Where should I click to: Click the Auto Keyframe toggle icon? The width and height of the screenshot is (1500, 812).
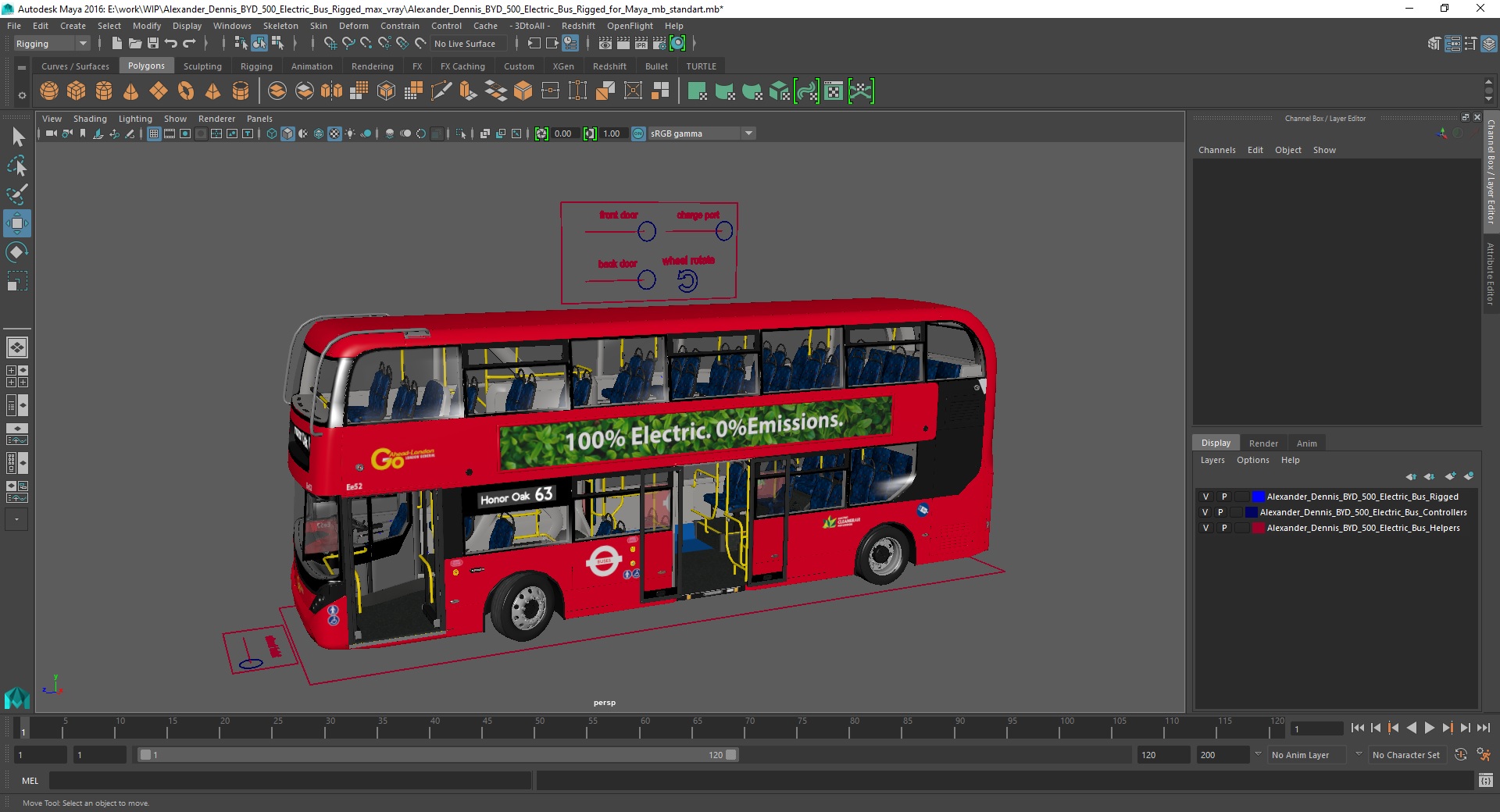(x=1461, y=755)
